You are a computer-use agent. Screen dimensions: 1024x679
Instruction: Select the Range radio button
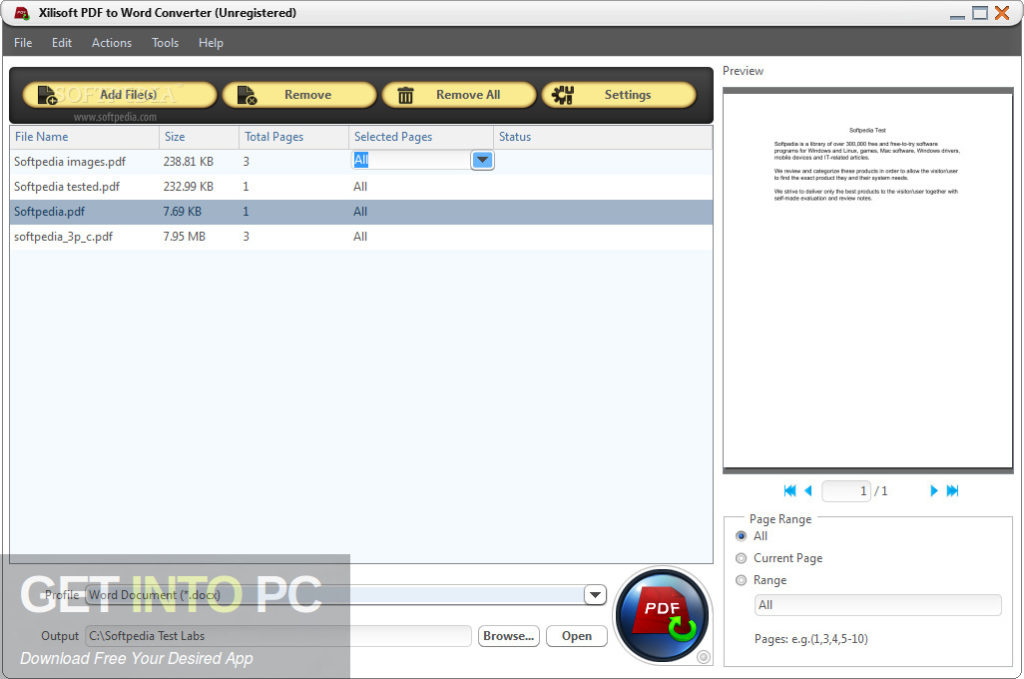pos(741,580)
